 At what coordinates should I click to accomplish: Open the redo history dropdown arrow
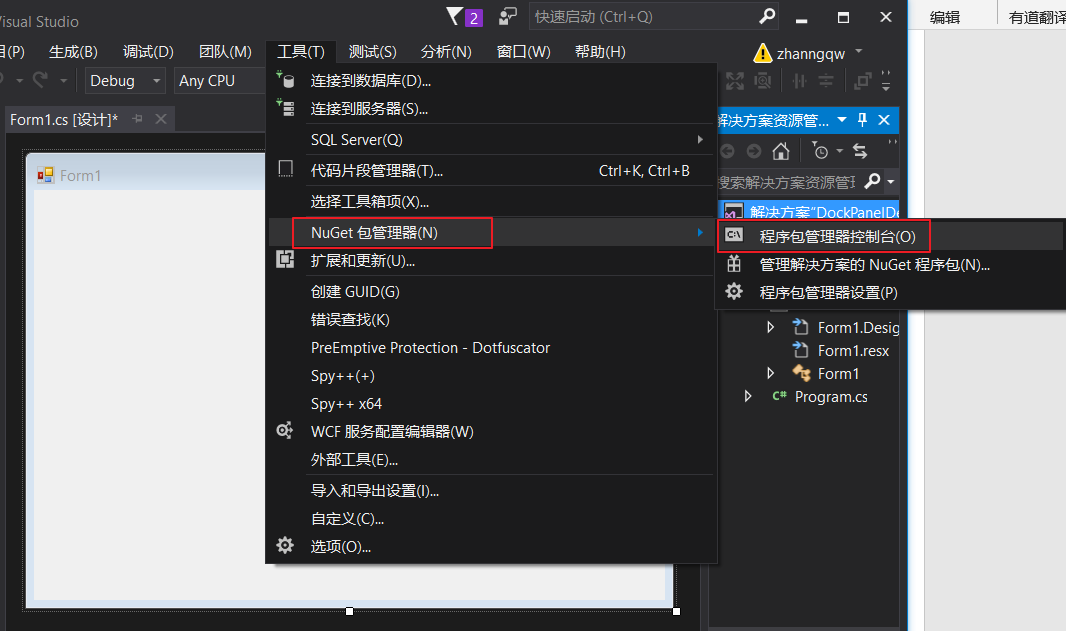click(63, 81)
